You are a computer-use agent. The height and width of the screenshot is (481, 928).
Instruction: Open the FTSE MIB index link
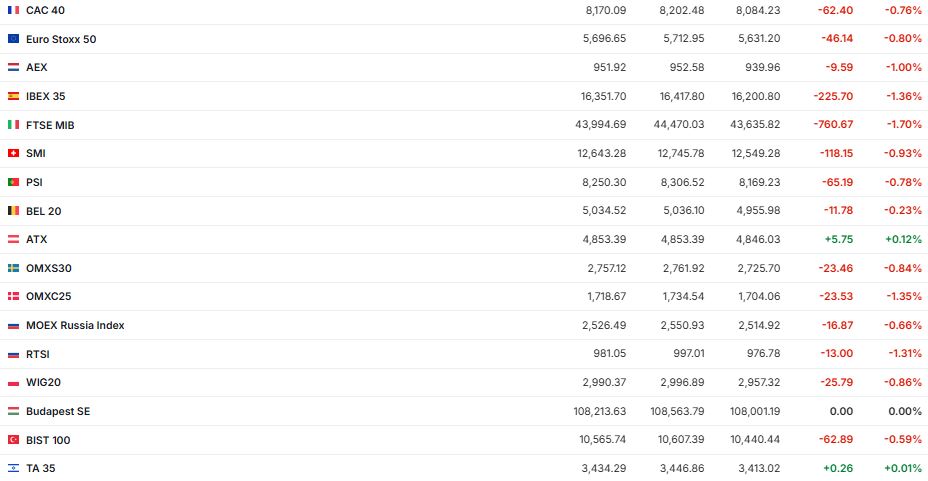point(50,125)
